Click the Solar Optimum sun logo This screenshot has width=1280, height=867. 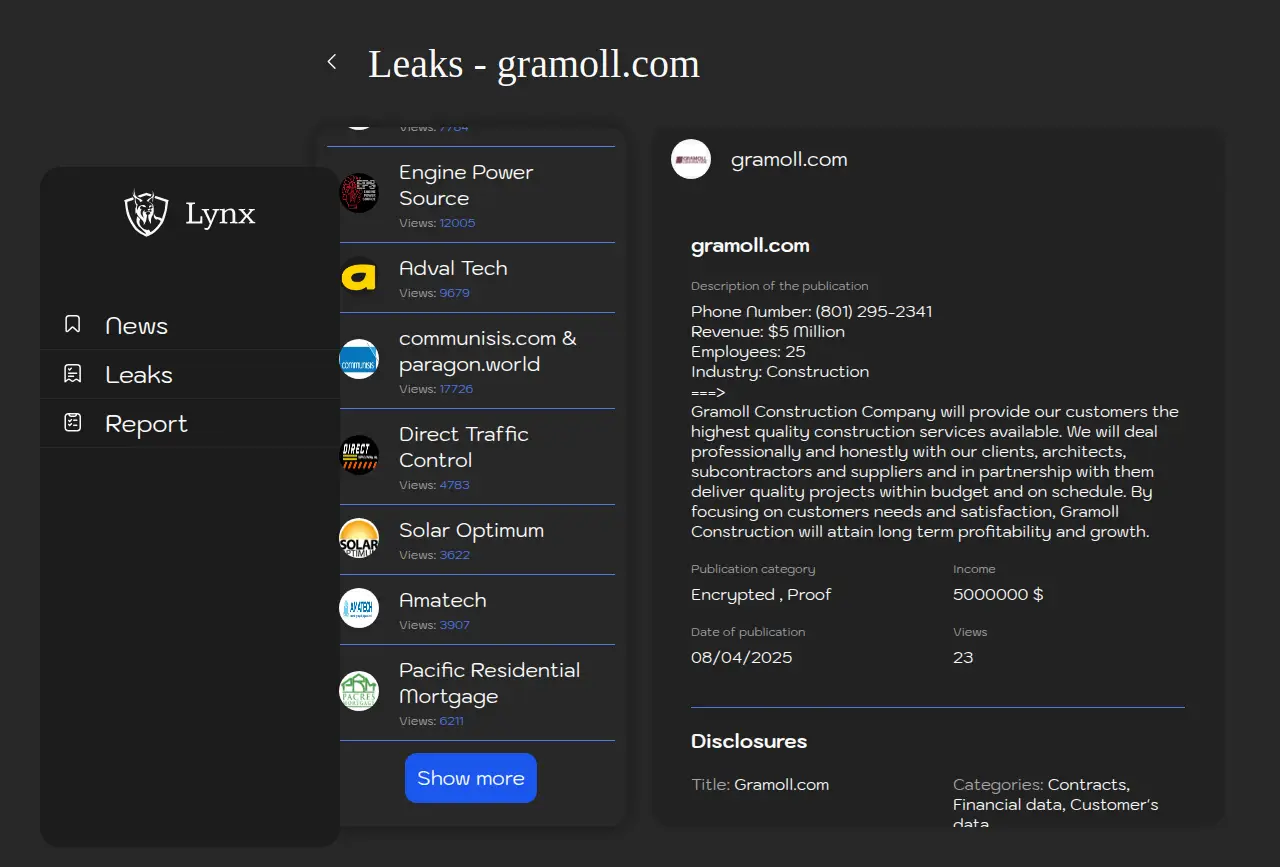(359, 539)
